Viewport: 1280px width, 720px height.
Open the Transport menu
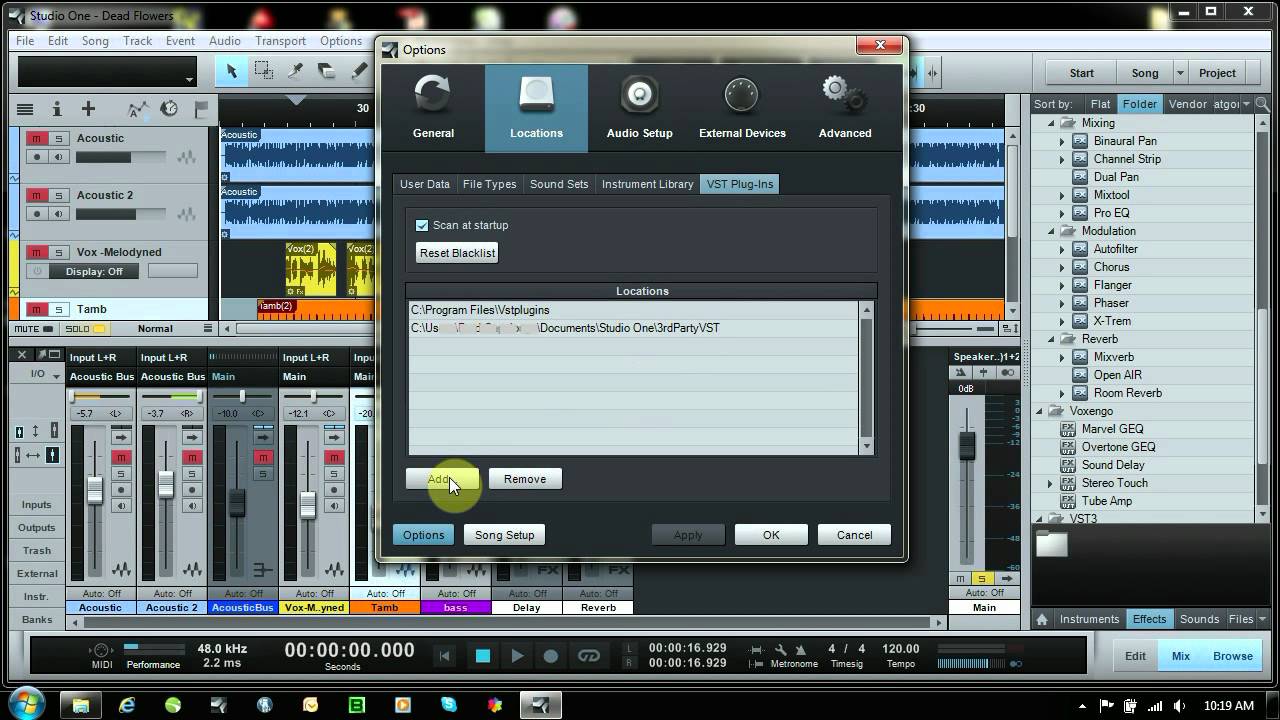(280, 41)
